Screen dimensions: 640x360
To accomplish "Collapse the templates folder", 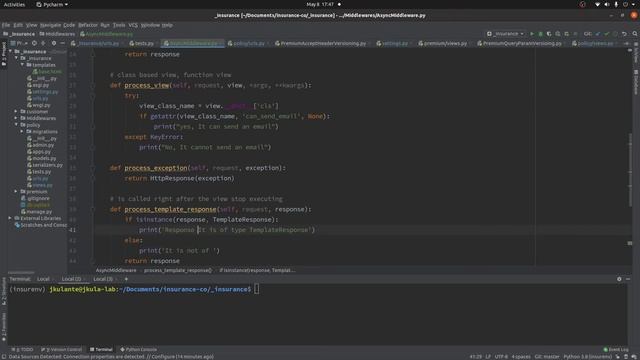I will click(x=22, y=65).
